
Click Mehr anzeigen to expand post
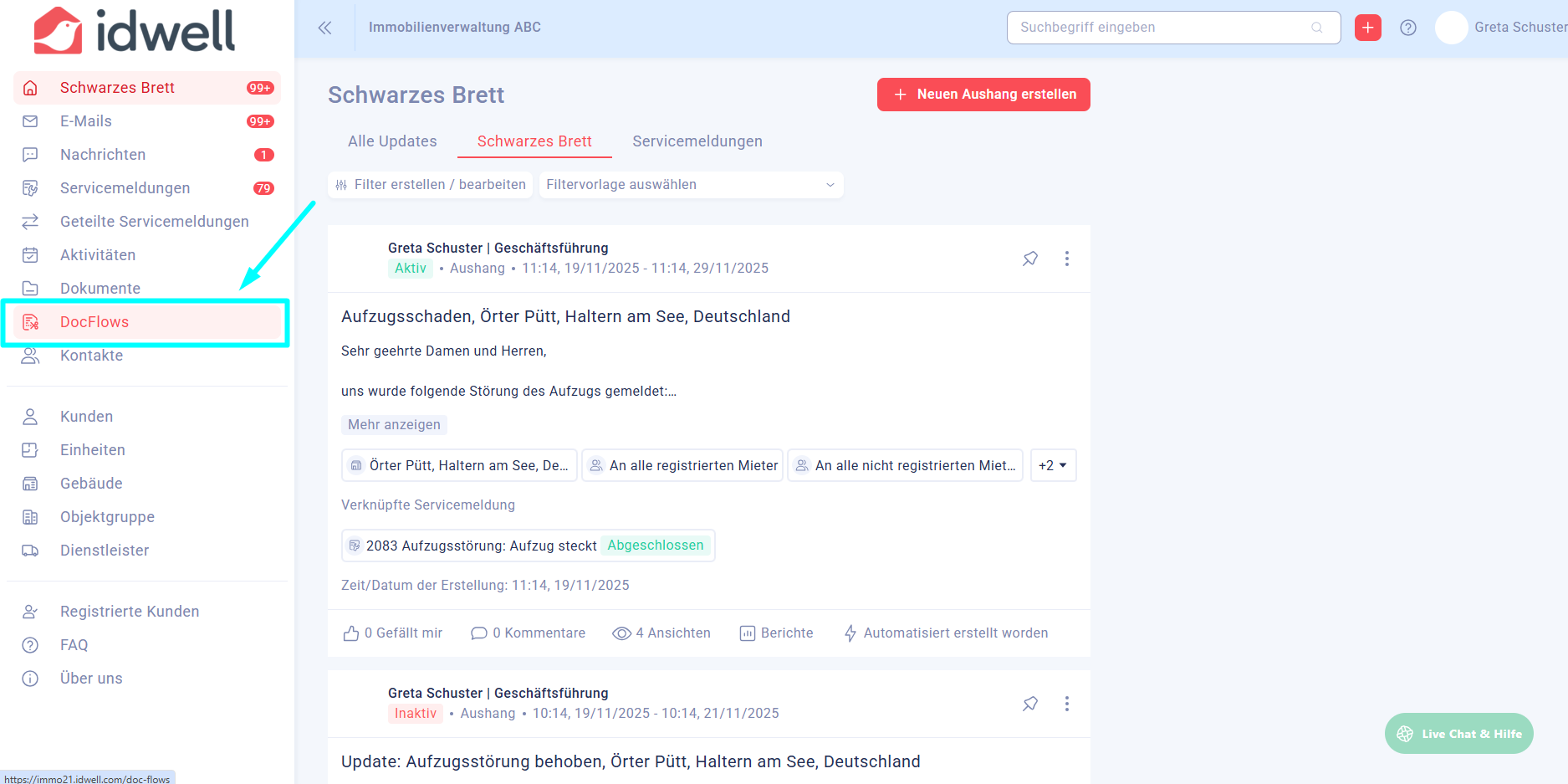394,425
